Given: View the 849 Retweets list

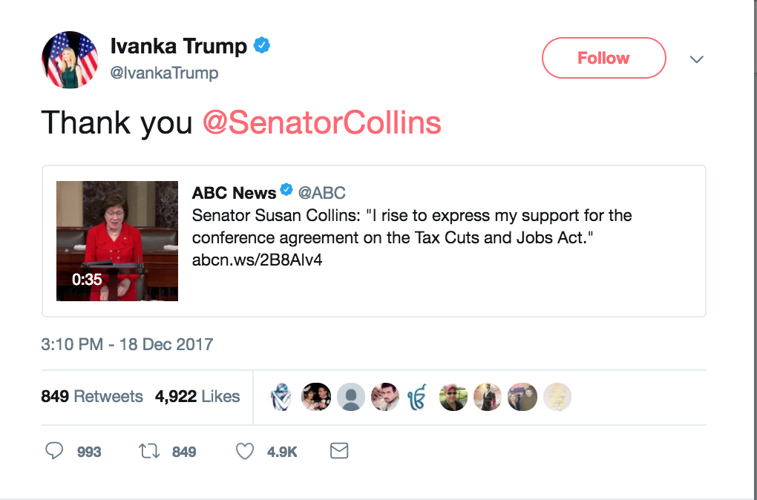Looking at the screenshot, I should point(92,397).
